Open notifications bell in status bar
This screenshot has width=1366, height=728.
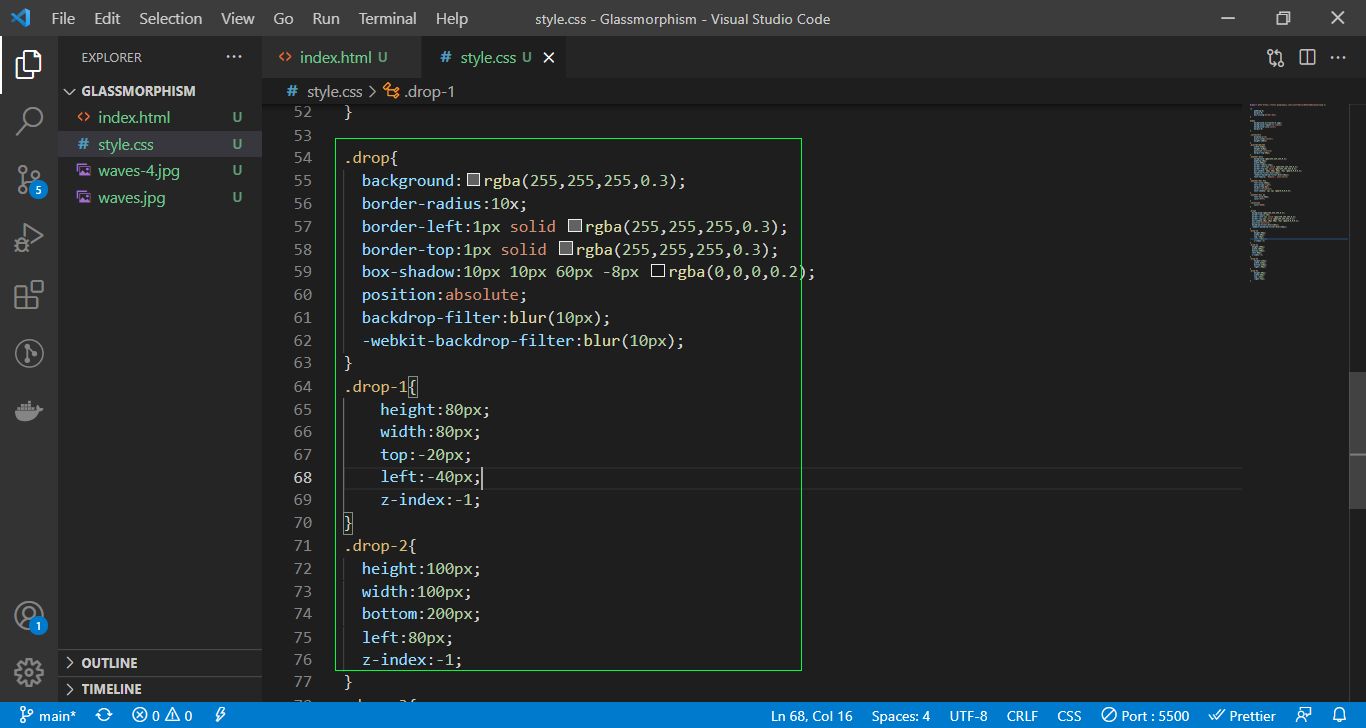point(1340,716)
